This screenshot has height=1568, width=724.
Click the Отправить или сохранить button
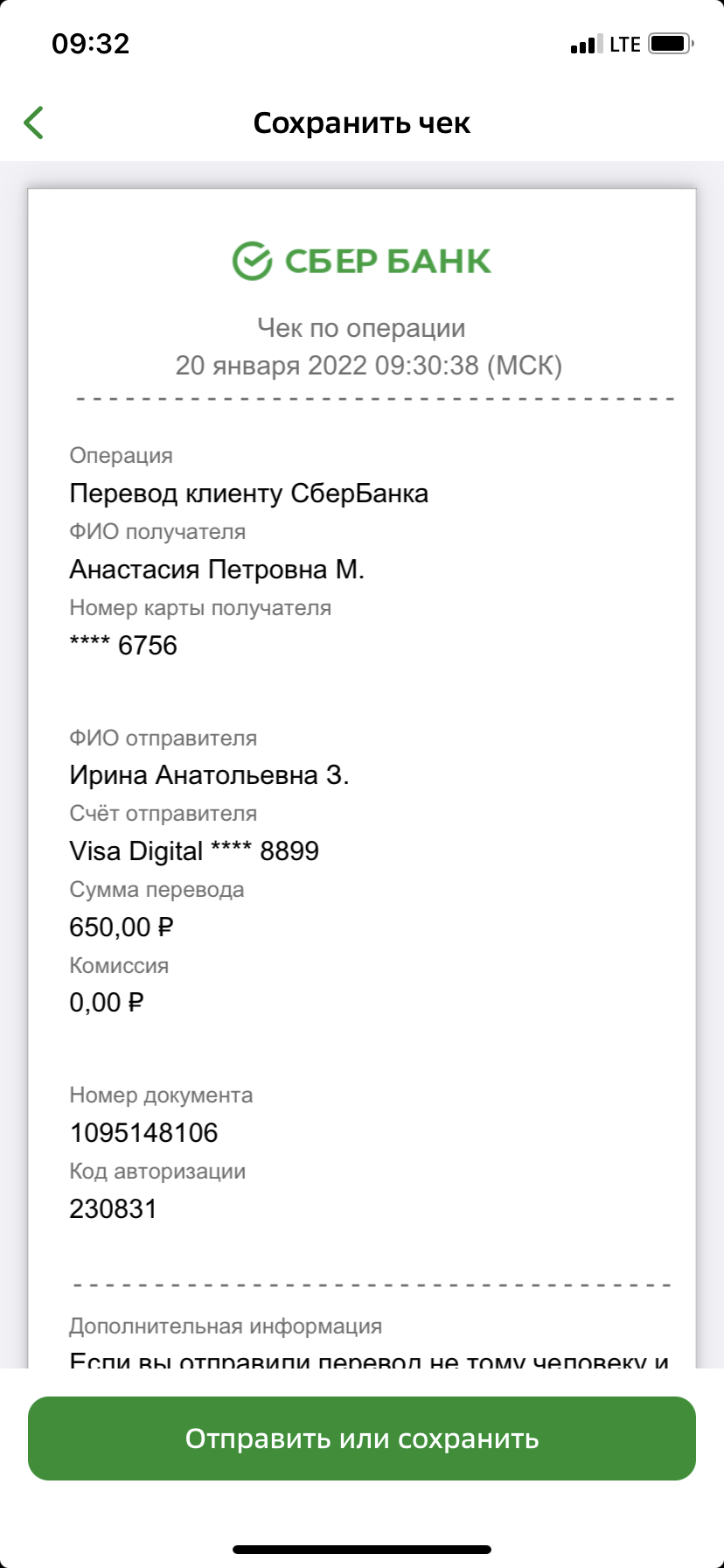coord(362,1438)
